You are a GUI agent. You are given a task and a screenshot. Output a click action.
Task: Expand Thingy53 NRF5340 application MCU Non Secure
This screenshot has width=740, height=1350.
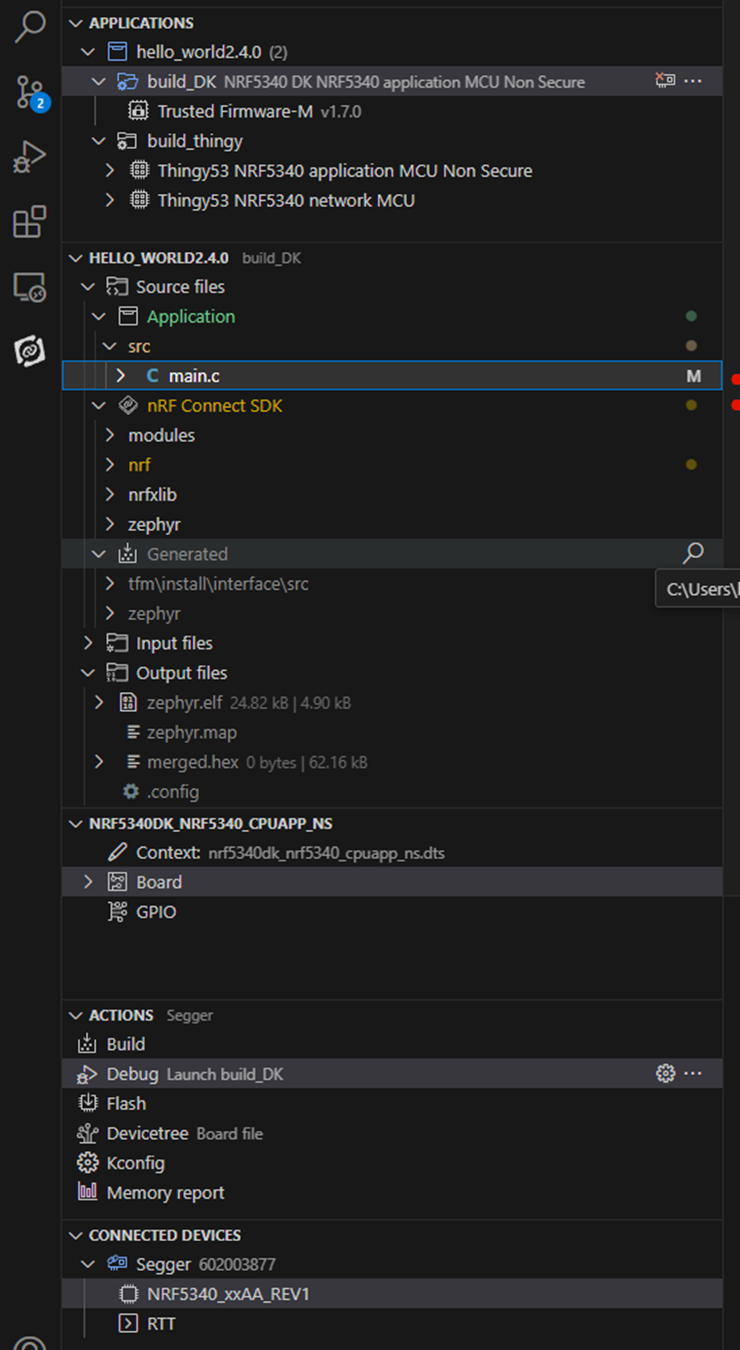point(110,171)
